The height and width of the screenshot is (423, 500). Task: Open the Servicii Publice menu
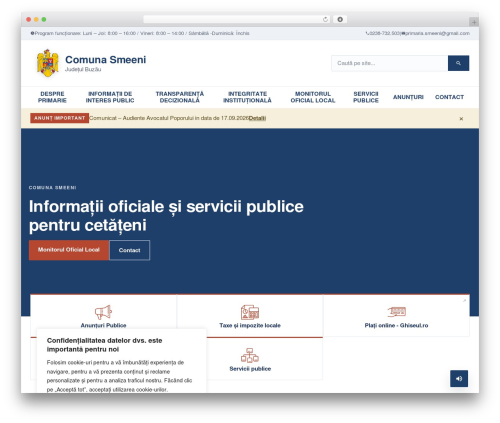point(366,97)
